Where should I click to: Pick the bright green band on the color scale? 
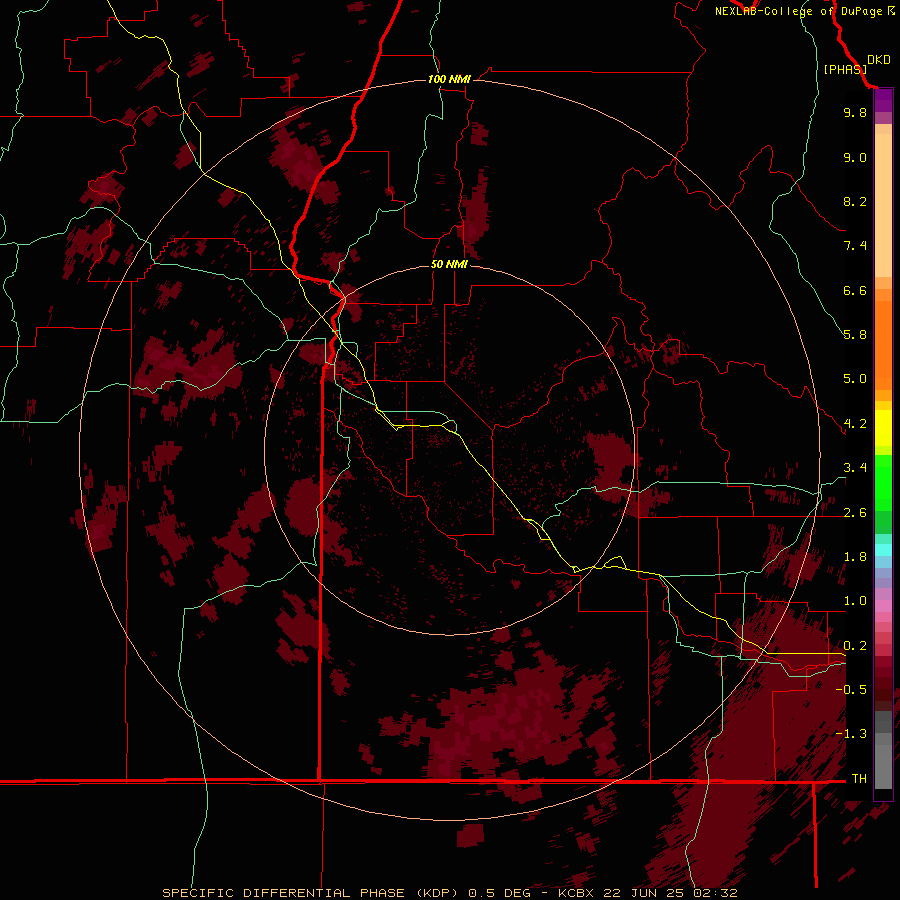pos(883,482)
